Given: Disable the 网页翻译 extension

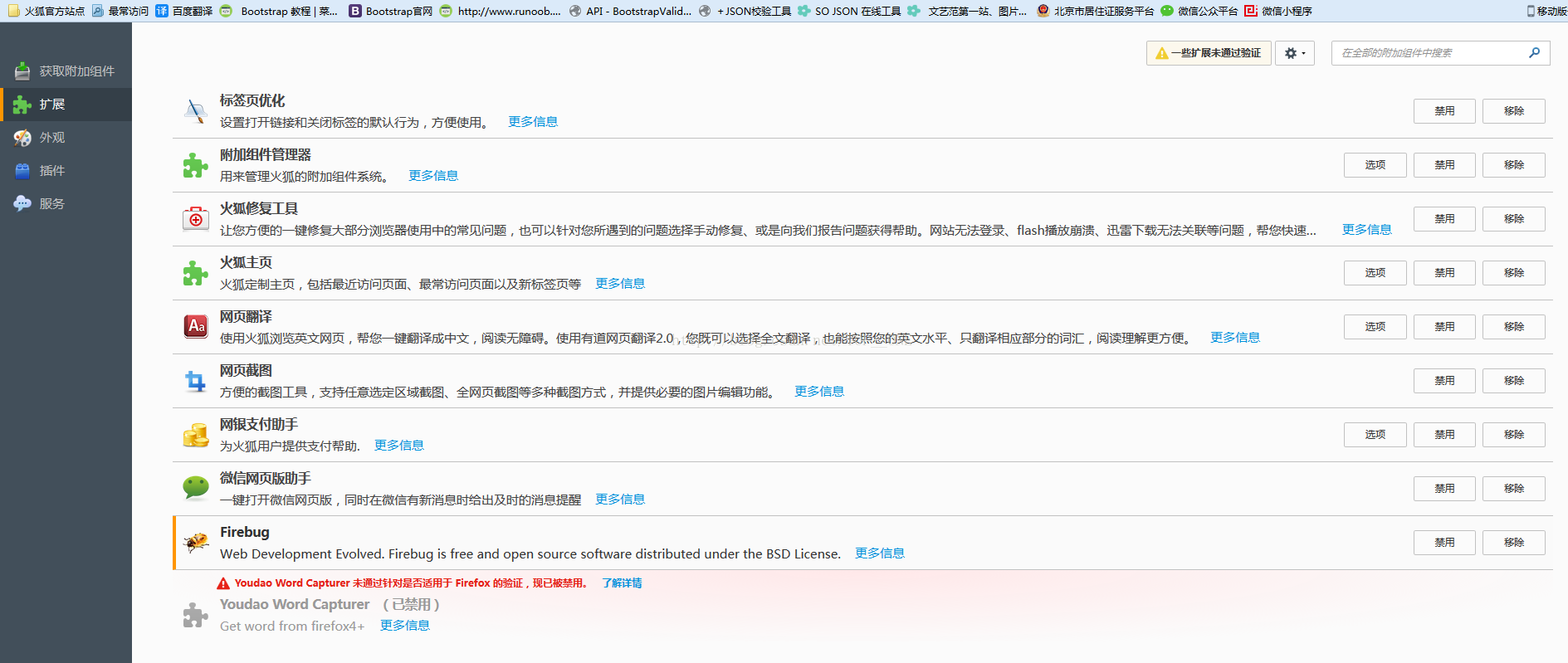Looking at the screenshot, I should (x=1444, y=327).
